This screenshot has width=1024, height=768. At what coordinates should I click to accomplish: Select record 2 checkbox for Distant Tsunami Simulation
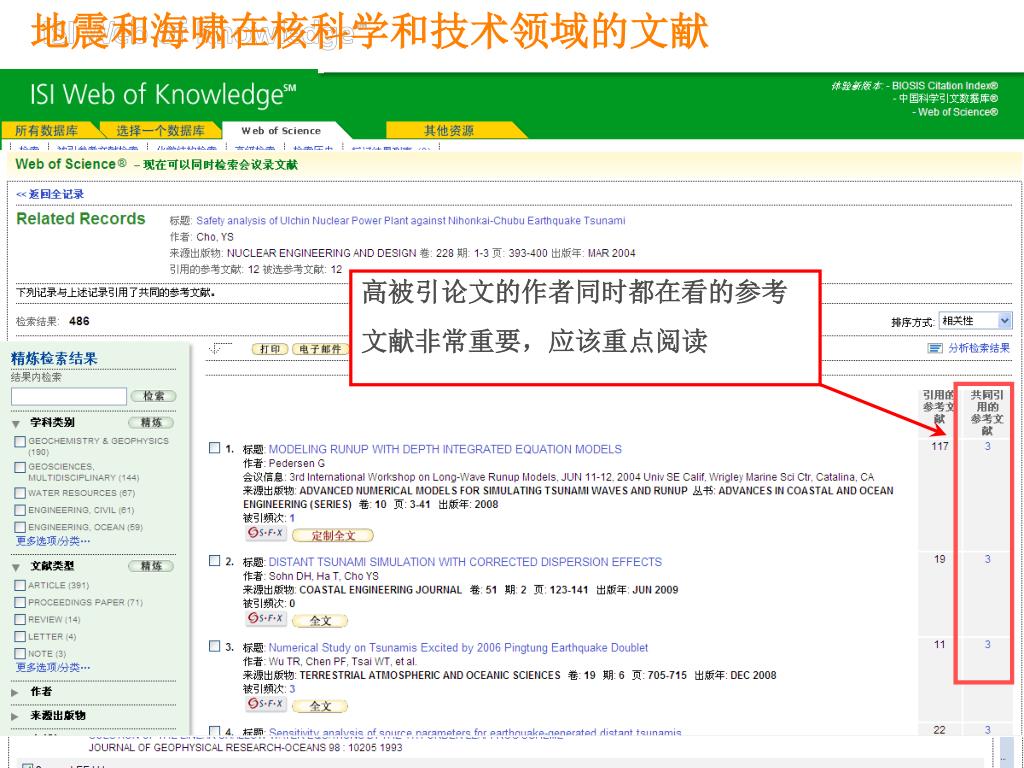coord(214,560)
